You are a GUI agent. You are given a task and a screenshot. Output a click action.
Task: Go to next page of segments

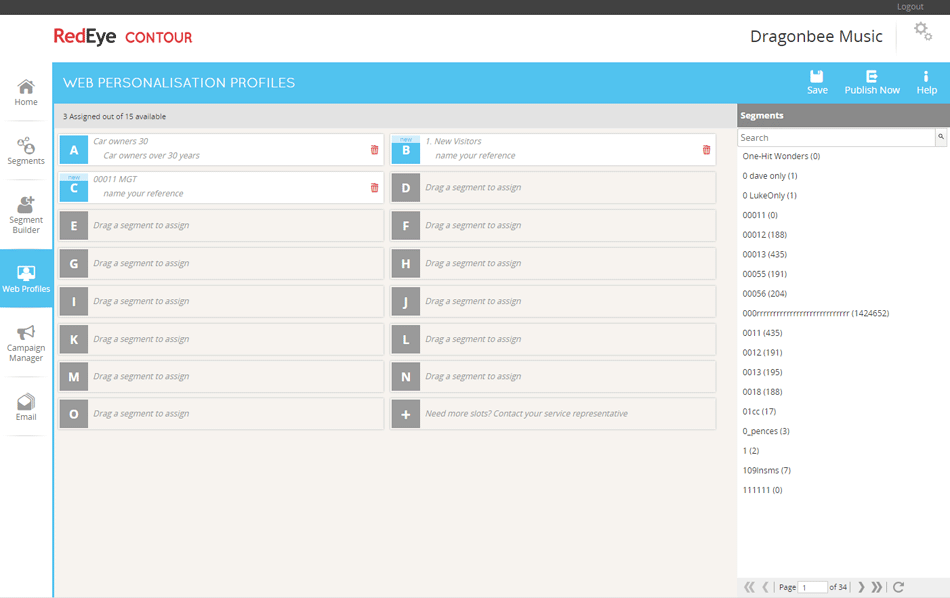[861, 587]
